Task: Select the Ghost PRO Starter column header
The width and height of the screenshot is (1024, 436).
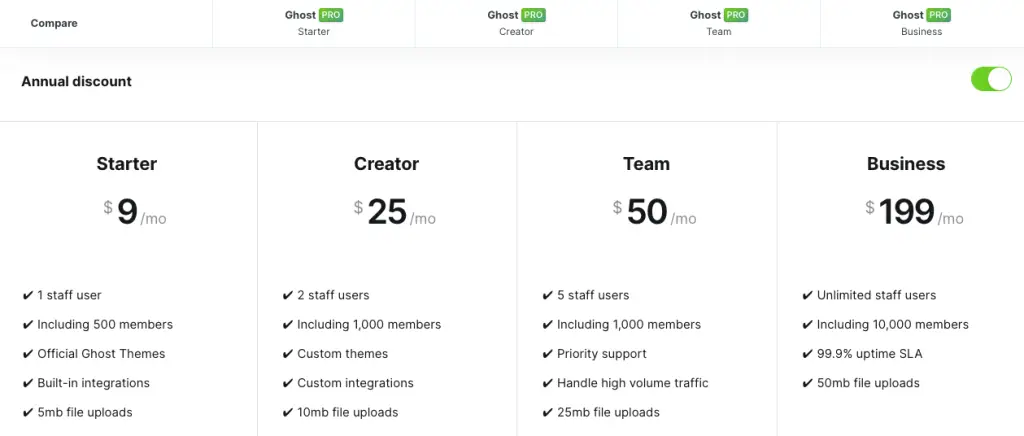Action: pos(313,23)
